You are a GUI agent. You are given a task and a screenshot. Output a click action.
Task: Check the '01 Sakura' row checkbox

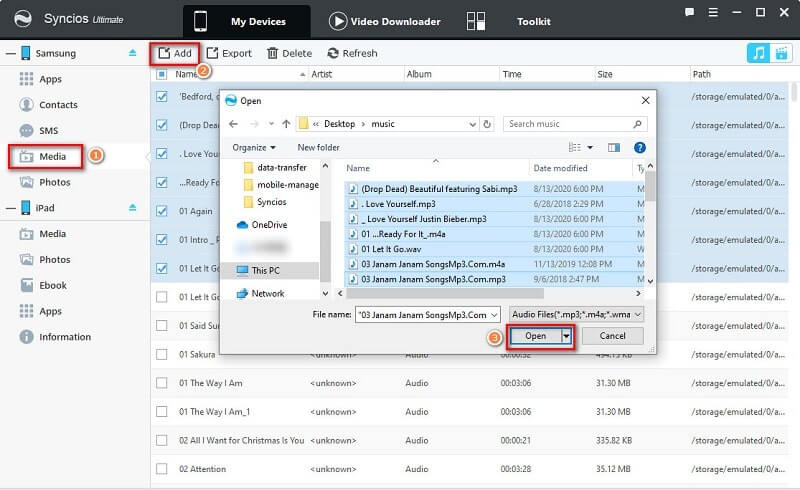[162, 354]
